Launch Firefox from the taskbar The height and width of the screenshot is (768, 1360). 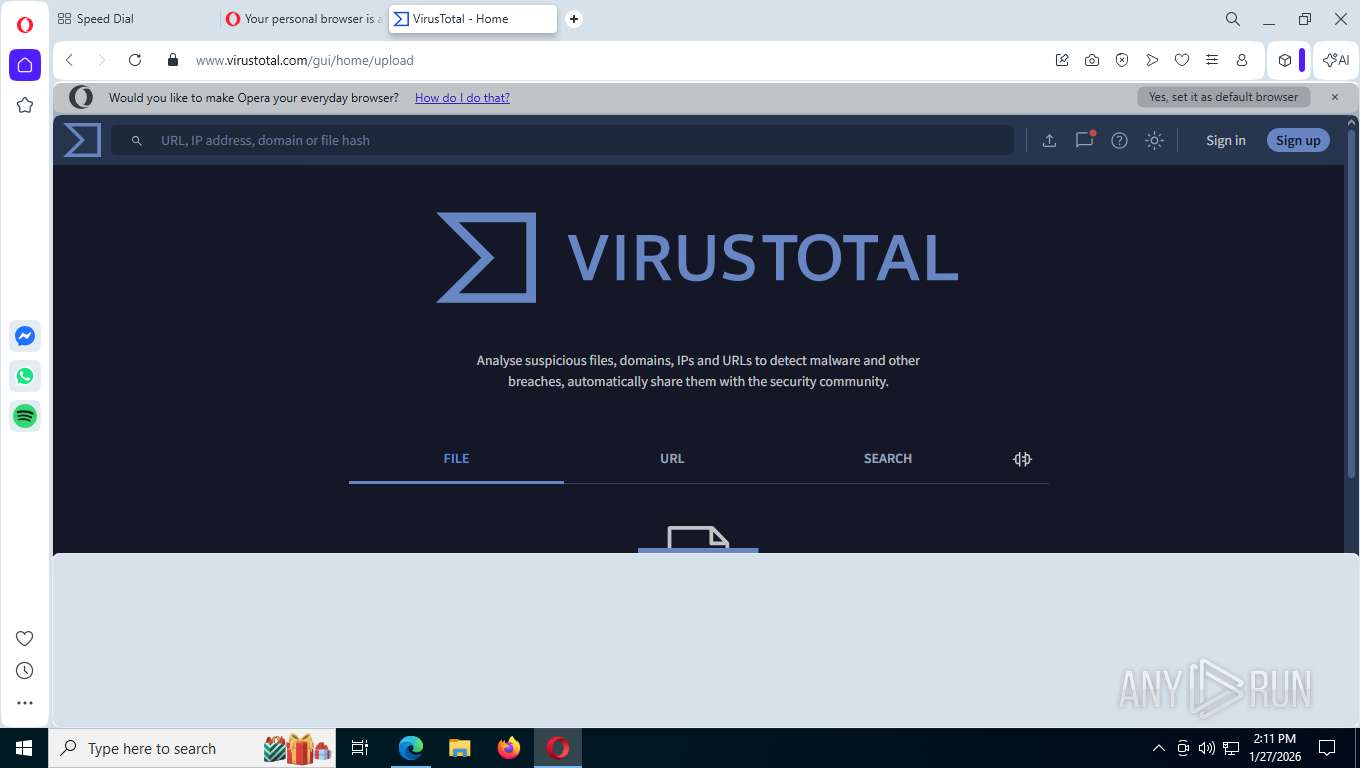tap(509, 748)
